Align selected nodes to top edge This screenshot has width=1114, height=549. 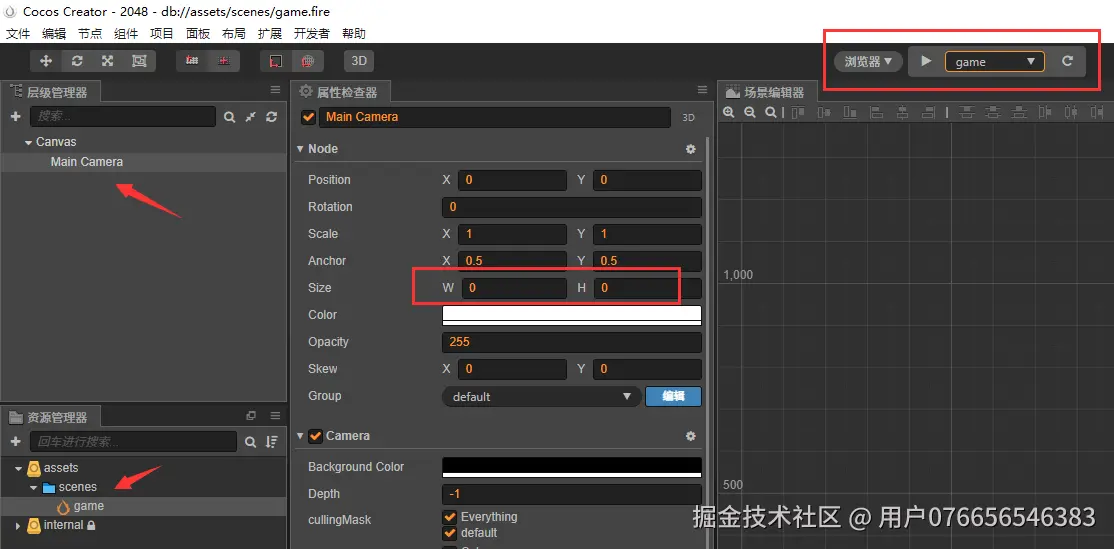coord(798,112)
